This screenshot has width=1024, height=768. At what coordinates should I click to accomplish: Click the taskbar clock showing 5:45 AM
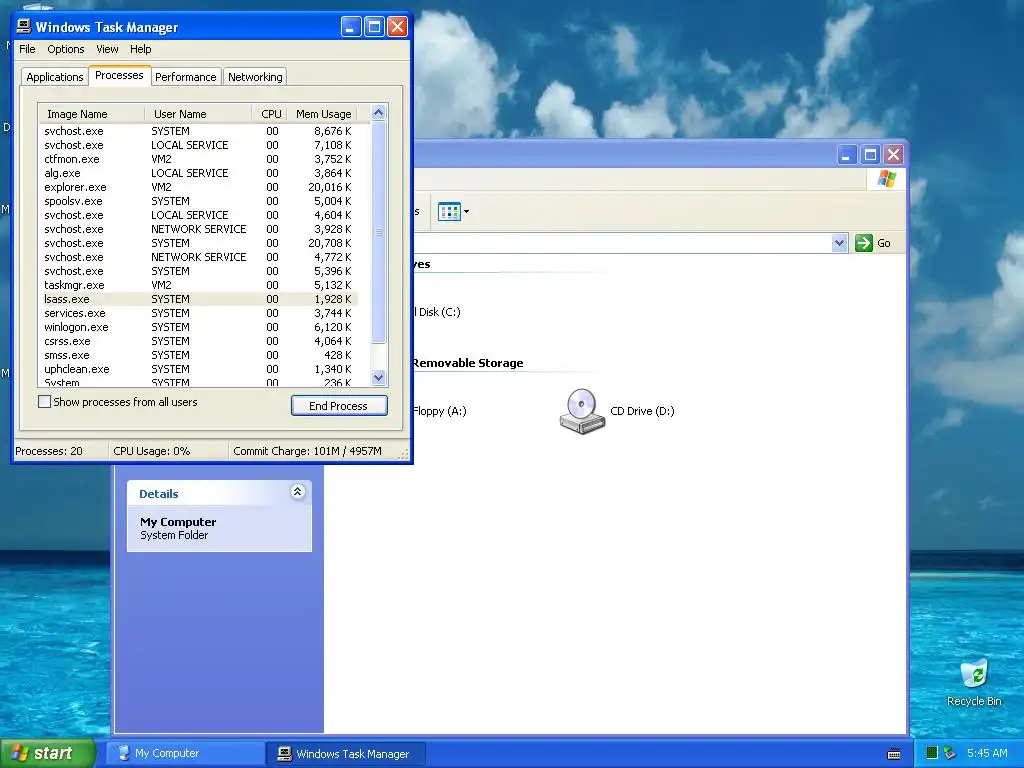(987, 753)
